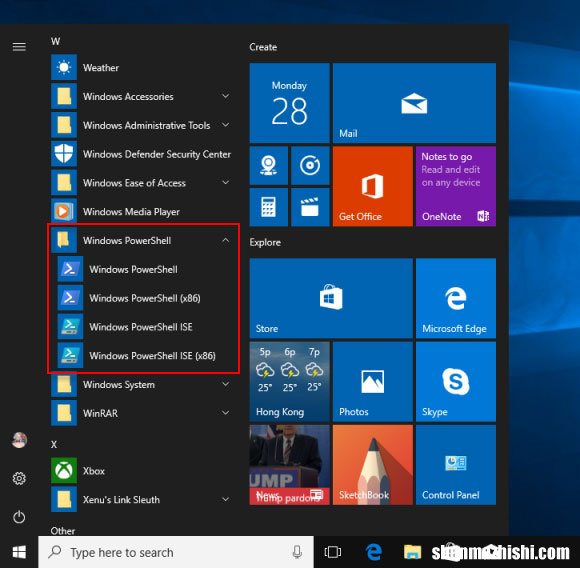
Task: Open the Xbox app icon
Action: pos(64,470)
